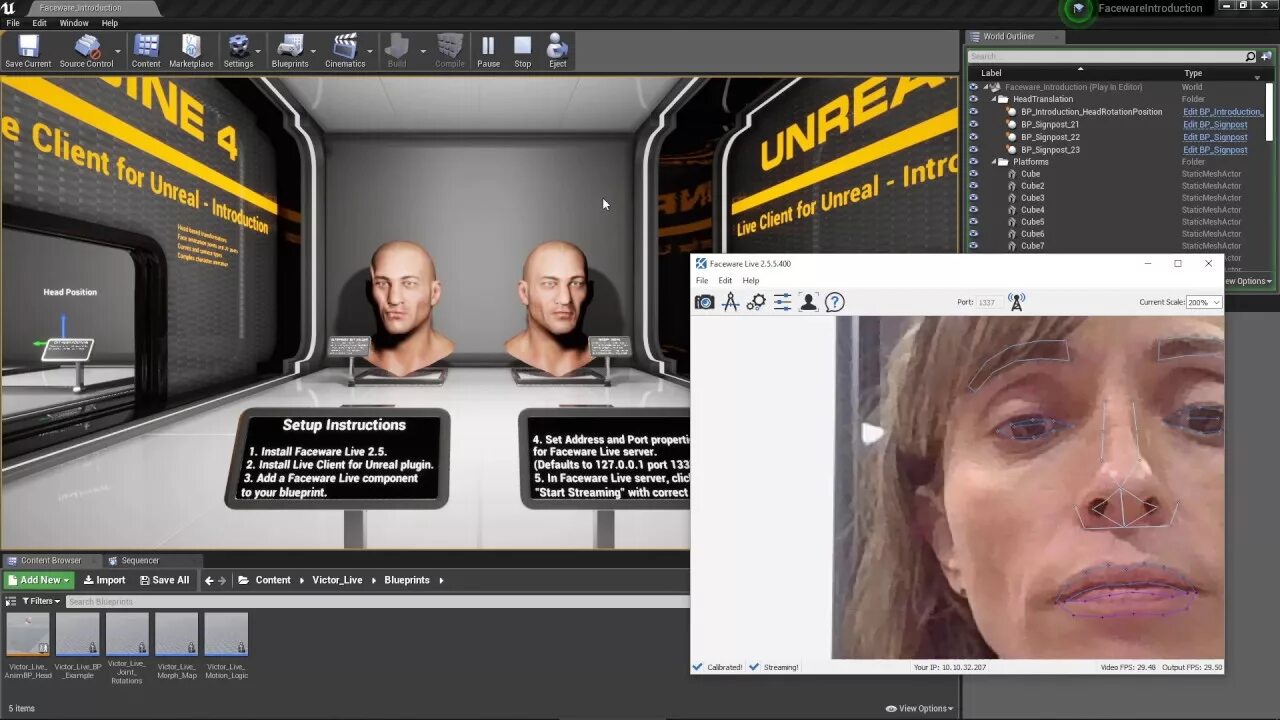Screen dimensions: 1280x720
Task: Stop the play-in-editor session
Action: point(523,51)
